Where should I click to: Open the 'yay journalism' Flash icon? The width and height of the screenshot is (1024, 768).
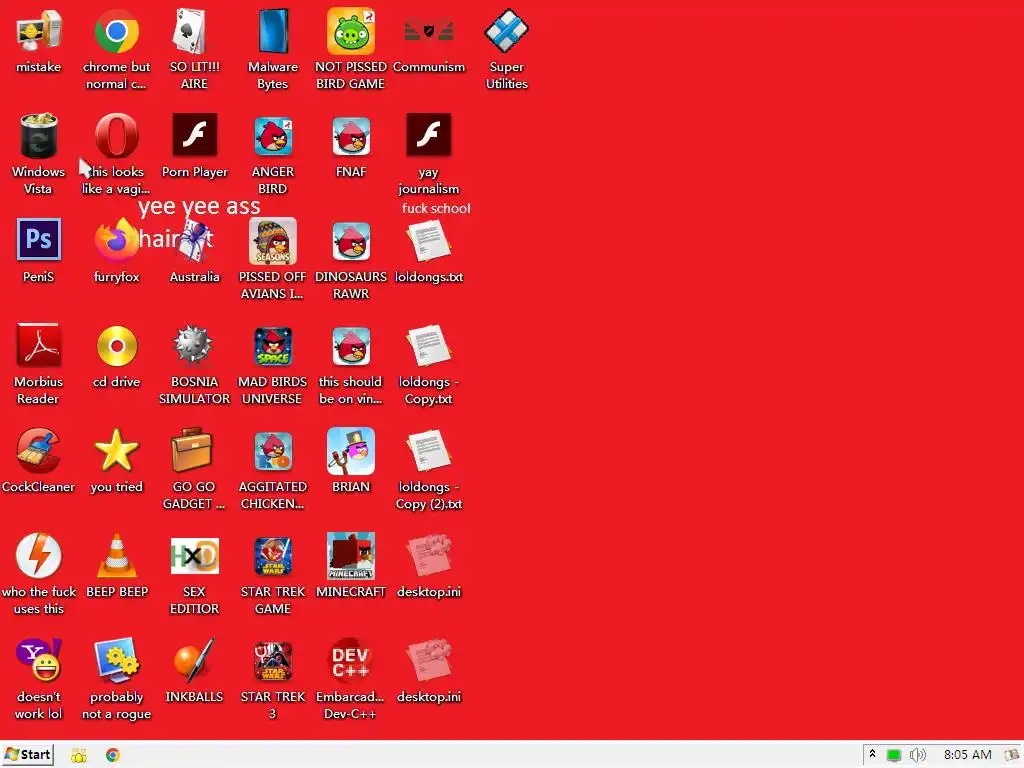pos(428,135)
